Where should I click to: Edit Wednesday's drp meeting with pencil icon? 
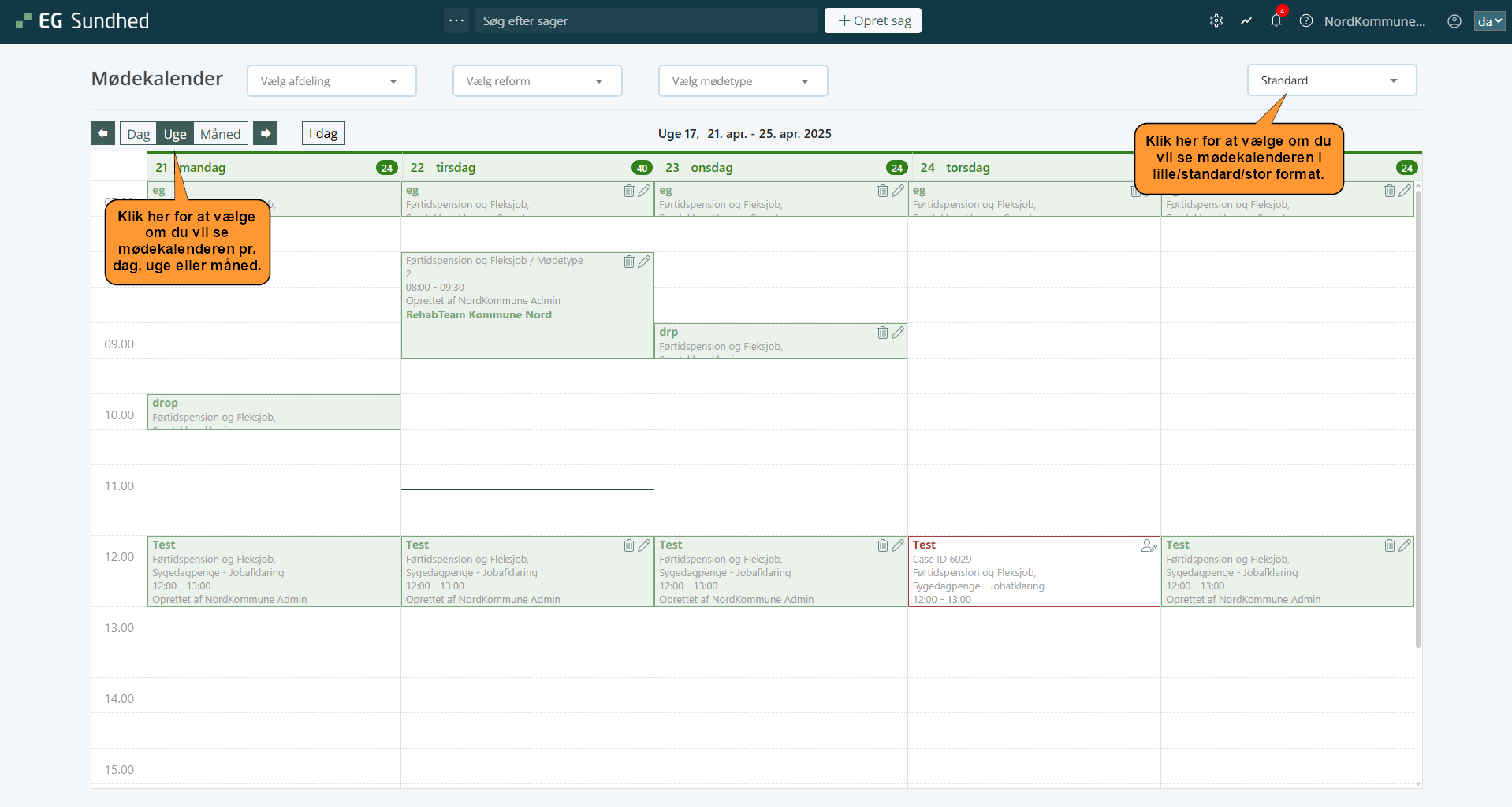point(898,333)
